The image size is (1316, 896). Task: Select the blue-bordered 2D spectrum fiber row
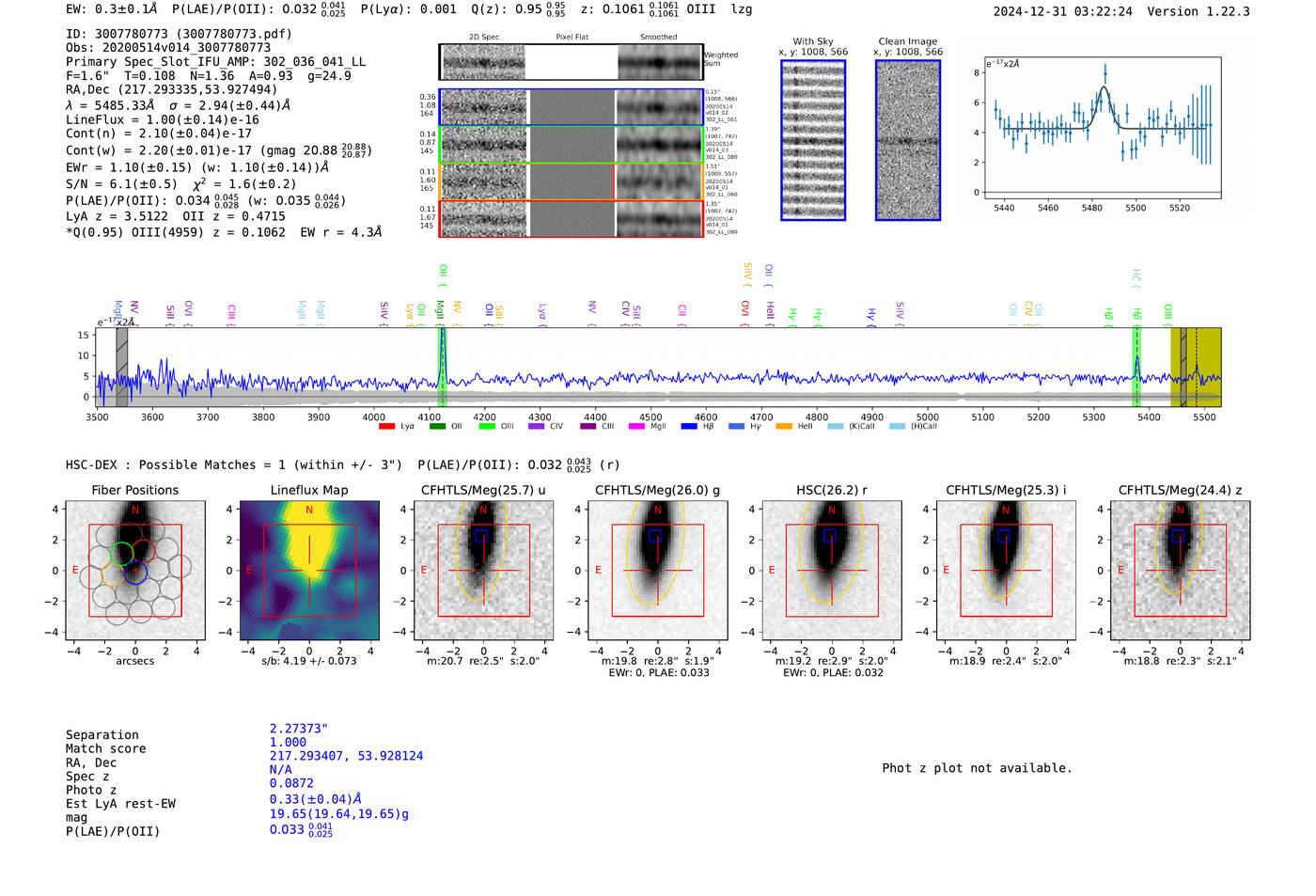(x=572, y=107)
